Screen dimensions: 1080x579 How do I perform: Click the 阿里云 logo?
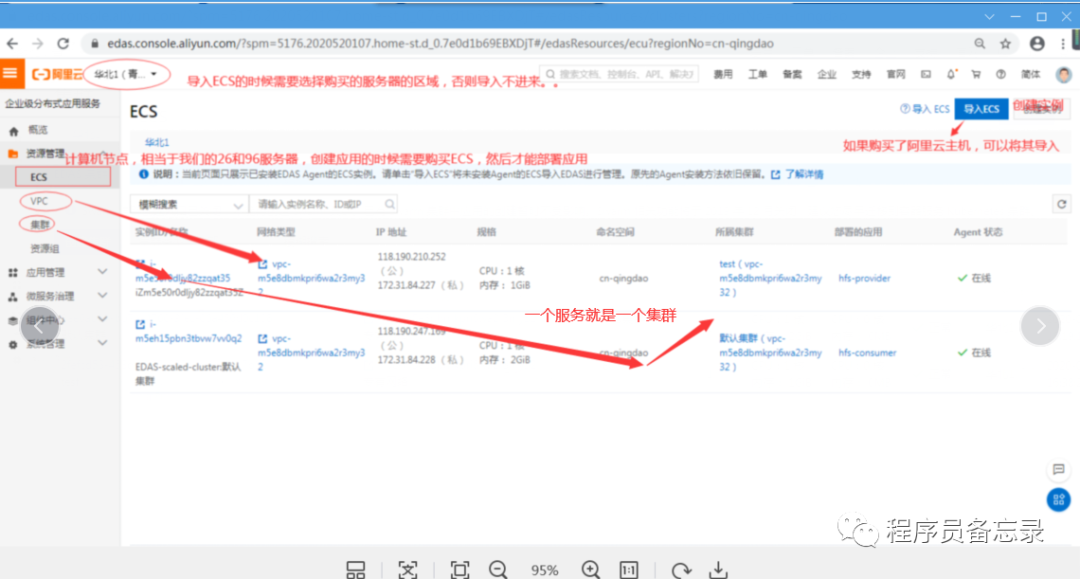(x=57, y=74)
